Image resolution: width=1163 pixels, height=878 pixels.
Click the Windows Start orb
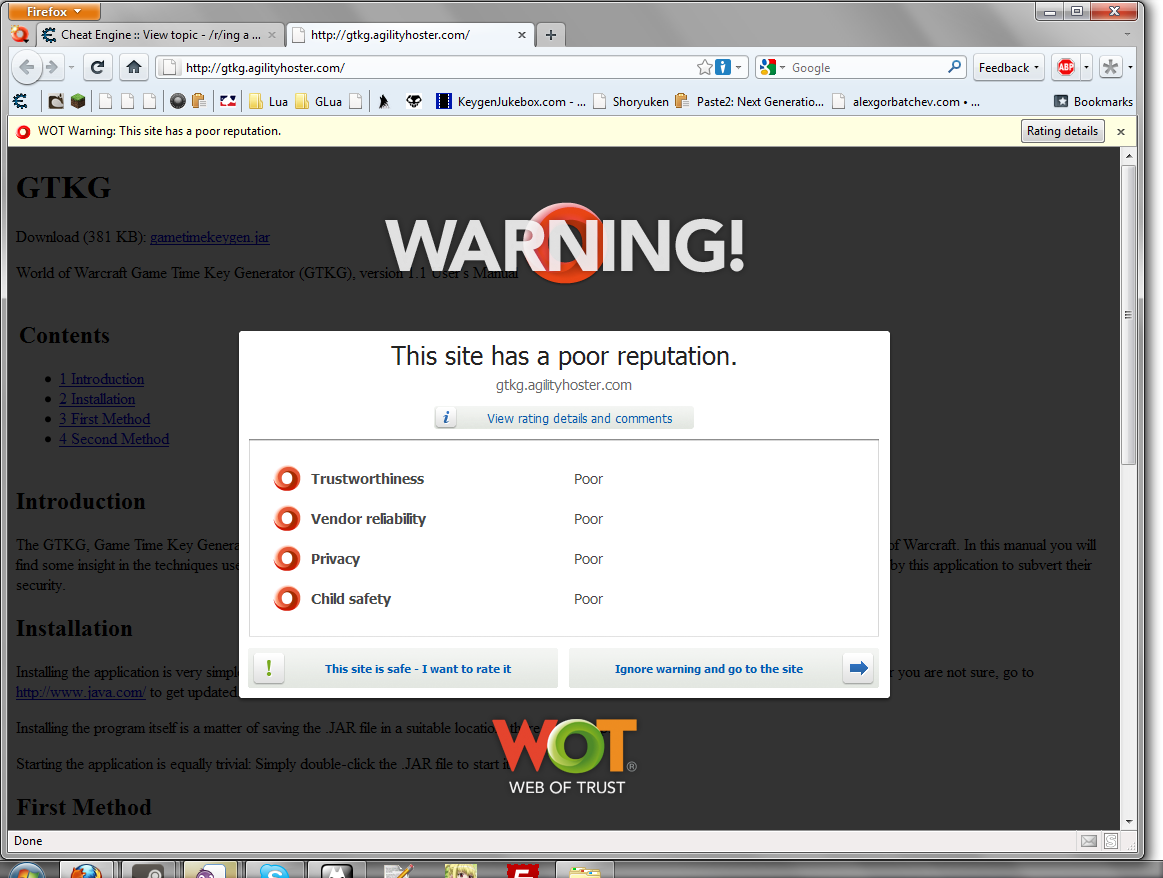(x=27, y=871)
